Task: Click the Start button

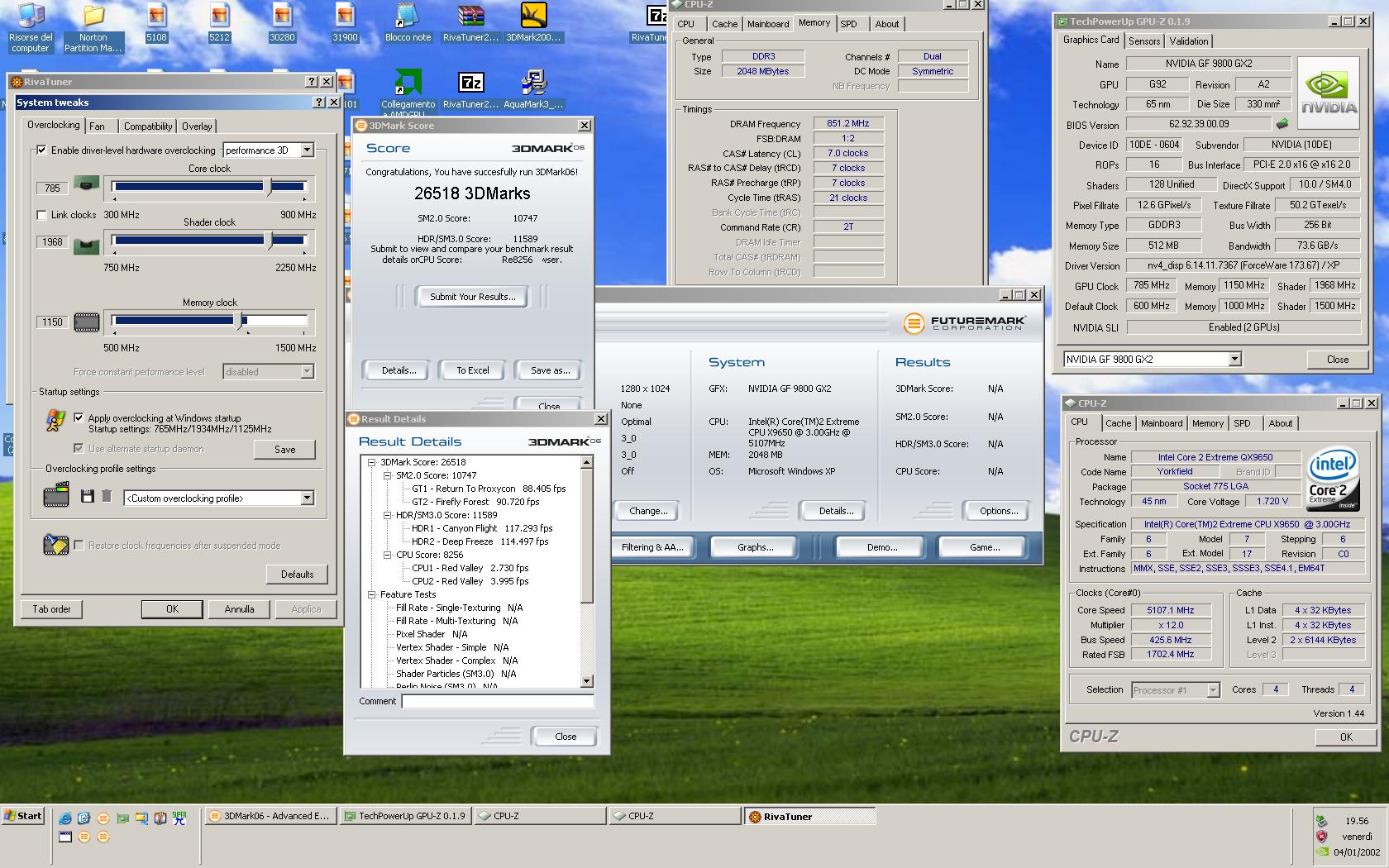Action: 22,816
